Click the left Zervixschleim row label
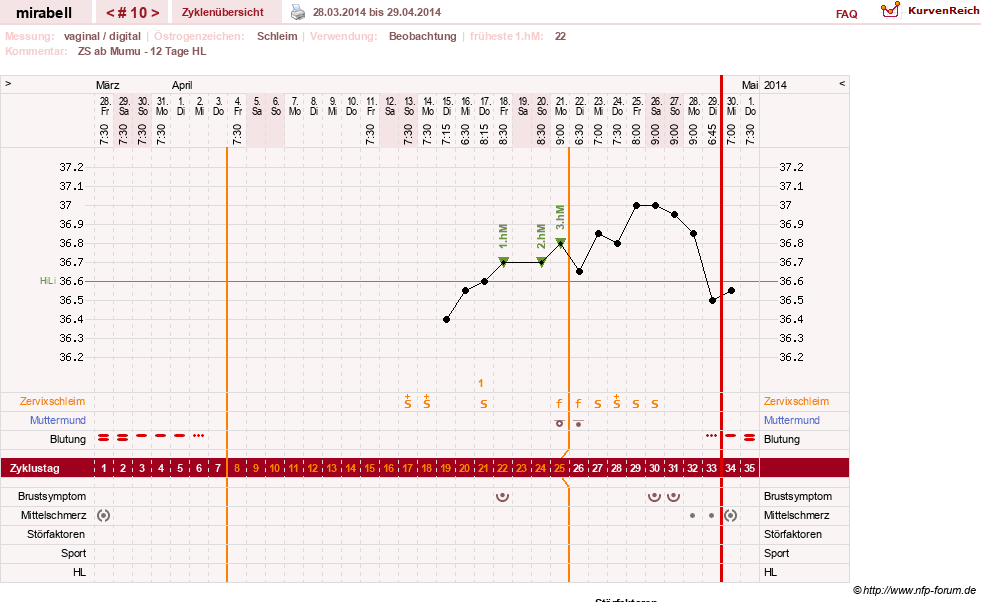Screen dimensions: 981x602 tap(53, 401)
